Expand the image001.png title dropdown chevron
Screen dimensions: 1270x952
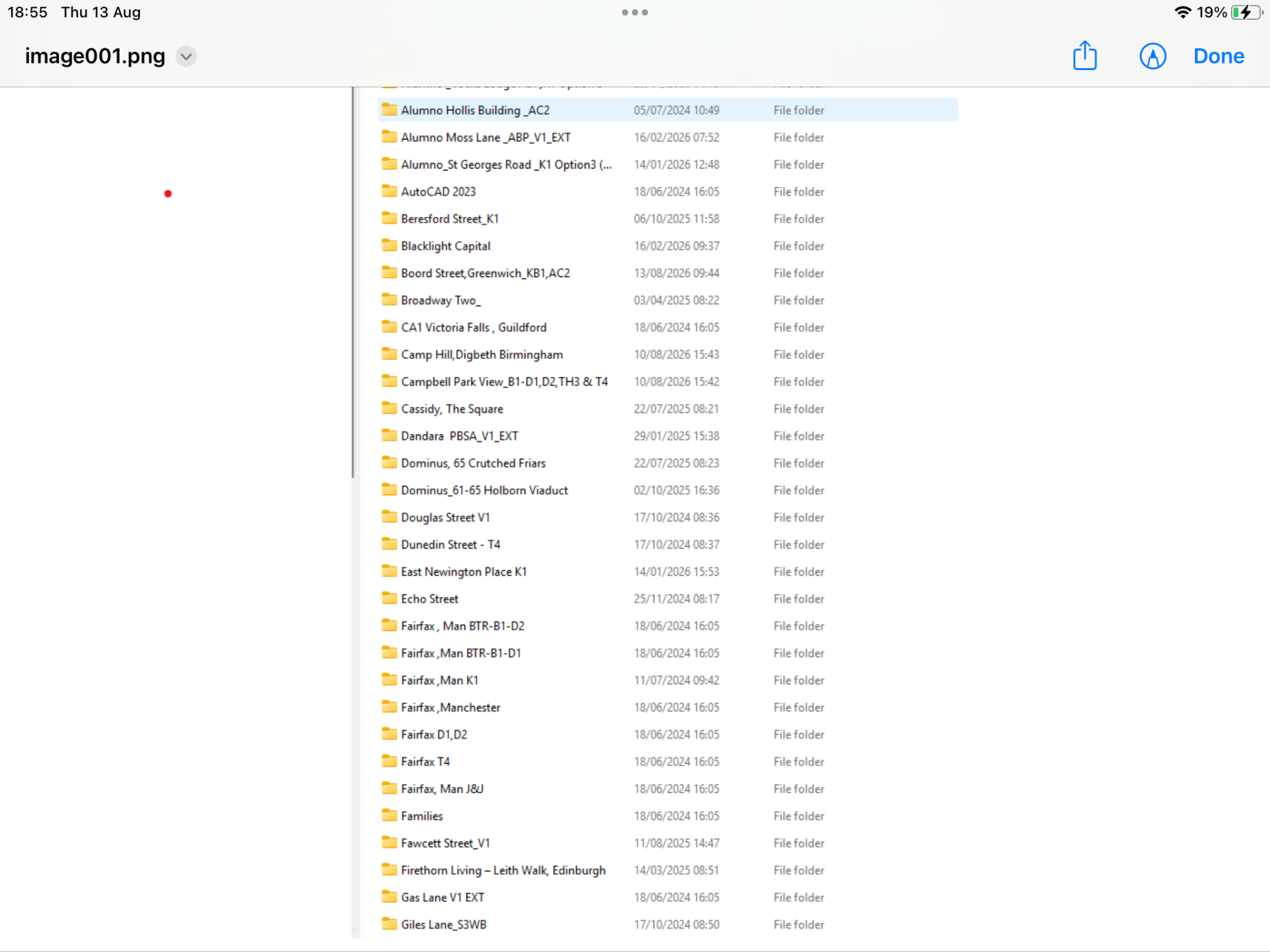pyautogui.click(x=187, y=56)
